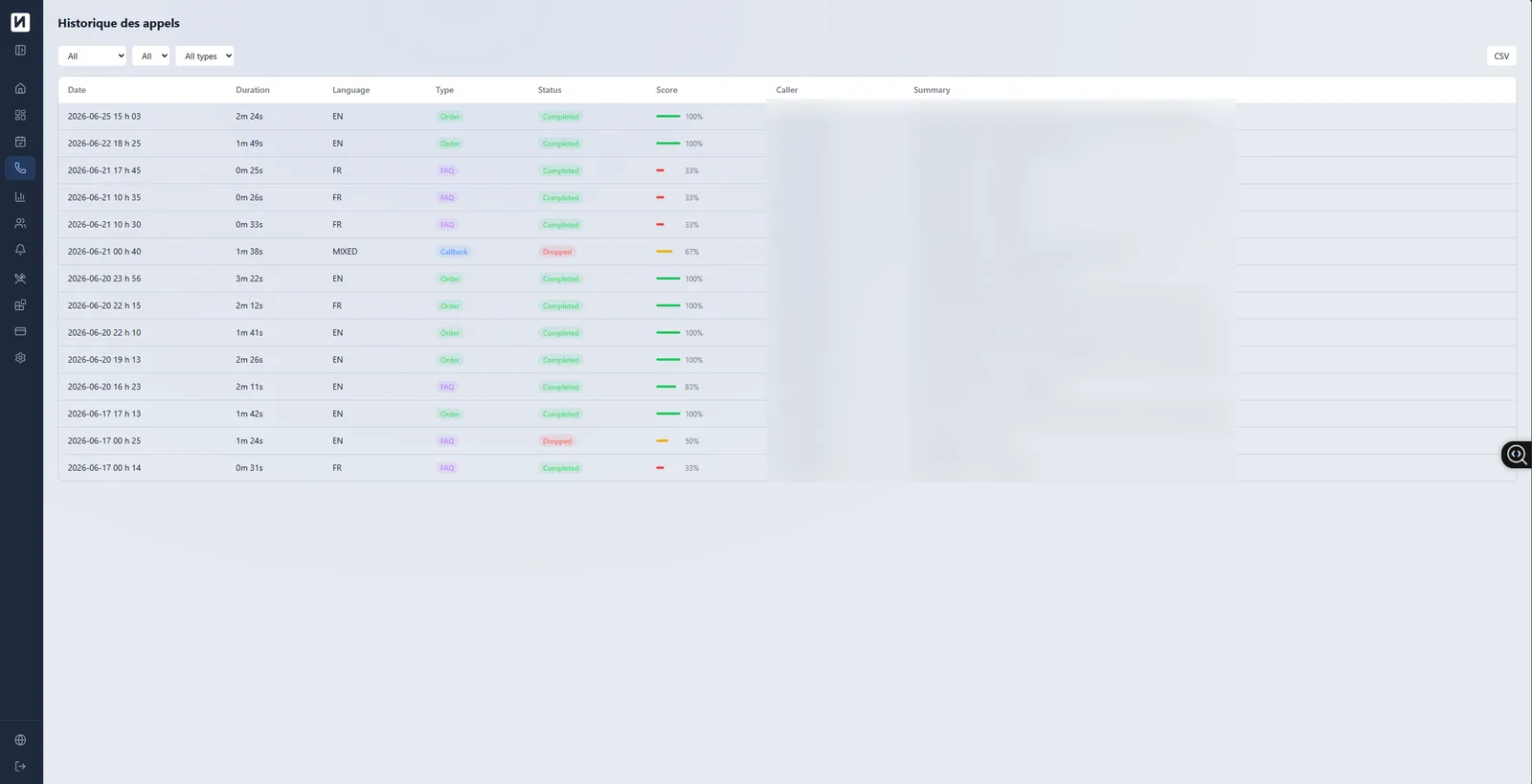Export call history with the CSV button

coord(1501,56)
